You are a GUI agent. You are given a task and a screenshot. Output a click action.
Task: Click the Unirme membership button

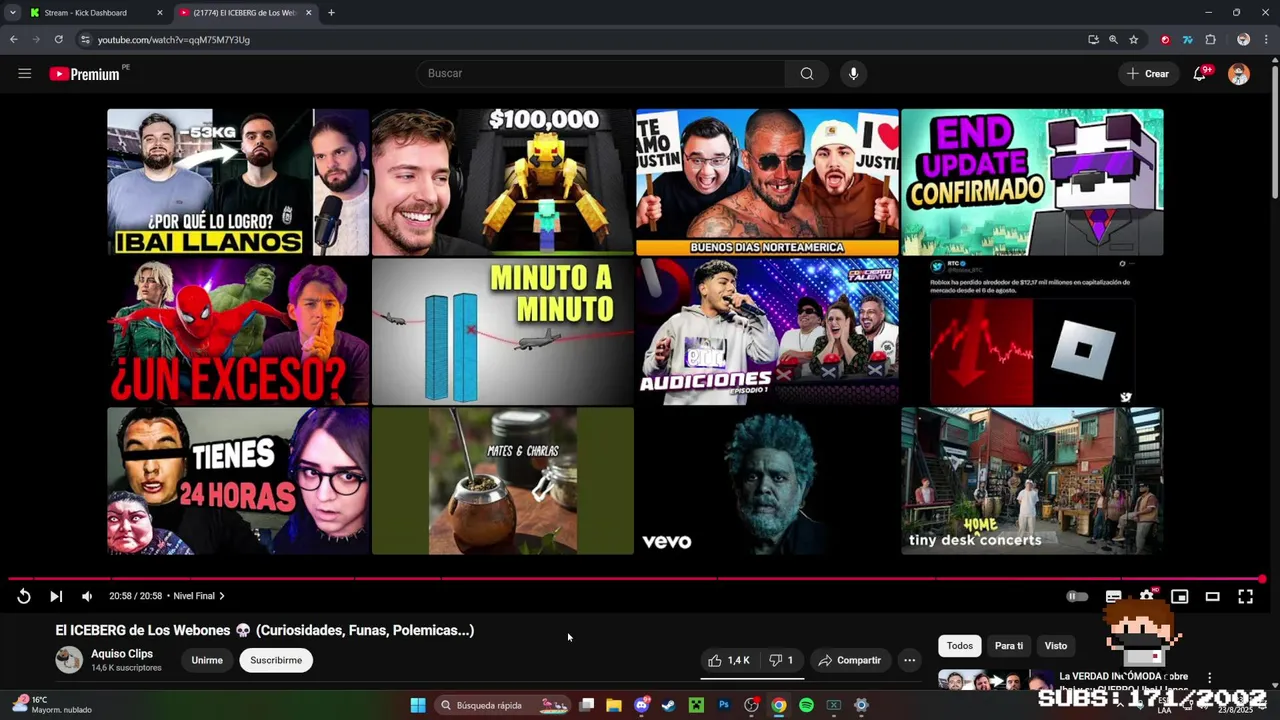click(x=207, y=660)
